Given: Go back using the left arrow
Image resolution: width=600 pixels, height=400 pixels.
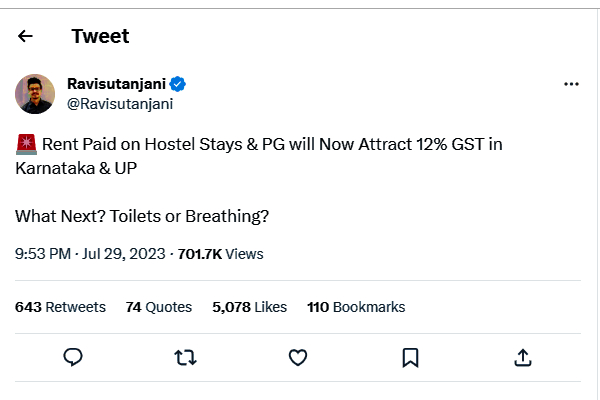Looking at the screenshot, I should (x=26, y=36).
